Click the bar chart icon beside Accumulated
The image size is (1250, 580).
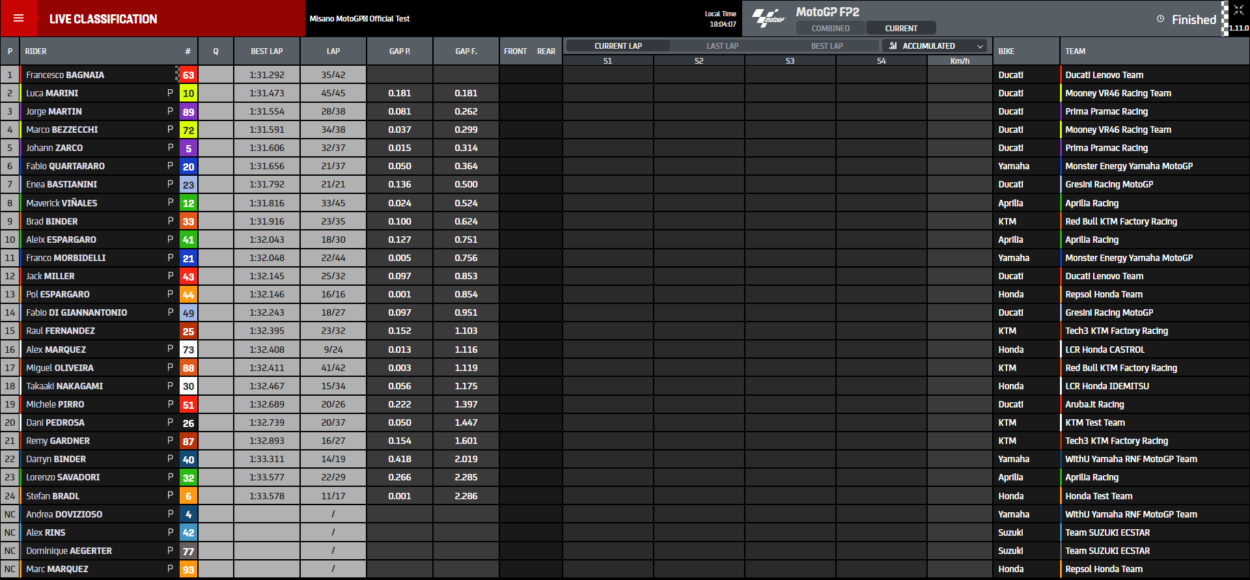[x=893, y=46]
